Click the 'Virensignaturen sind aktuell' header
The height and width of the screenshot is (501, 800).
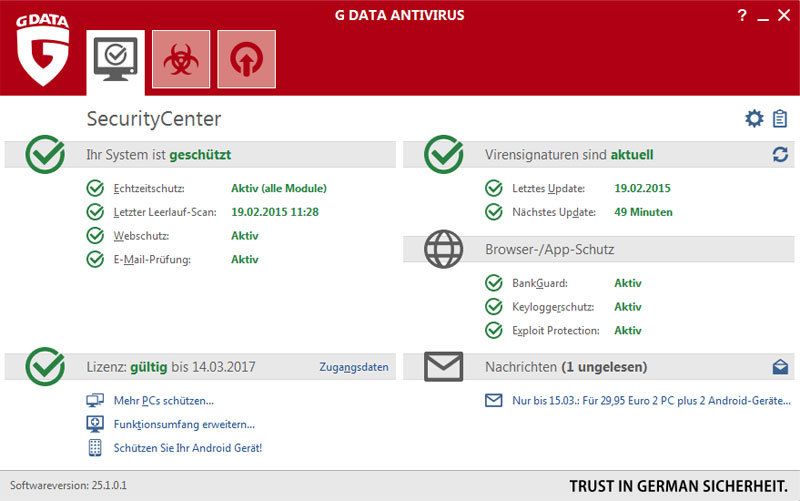569,154
